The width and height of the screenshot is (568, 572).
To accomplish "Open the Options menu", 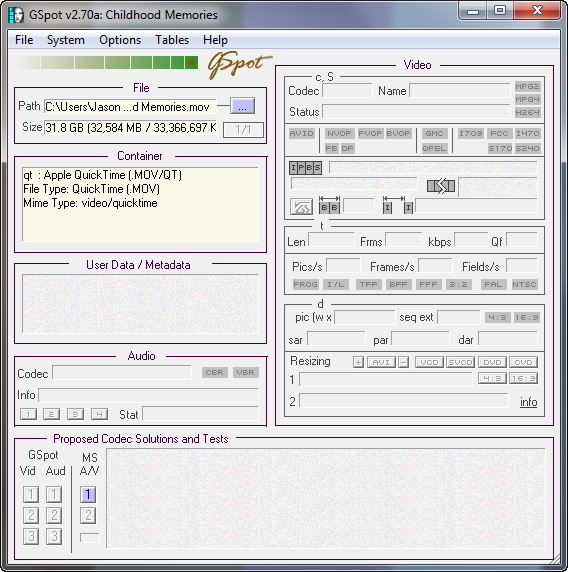I will (120, 40).
